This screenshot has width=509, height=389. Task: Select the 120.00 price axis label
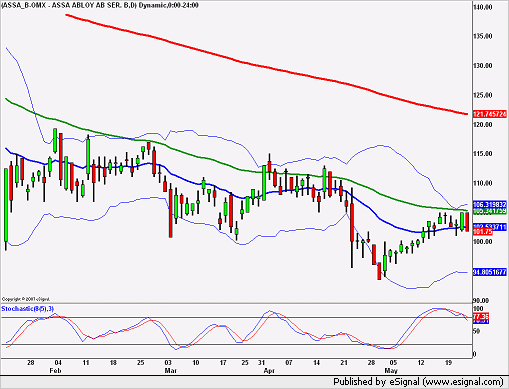coord(483,125)
